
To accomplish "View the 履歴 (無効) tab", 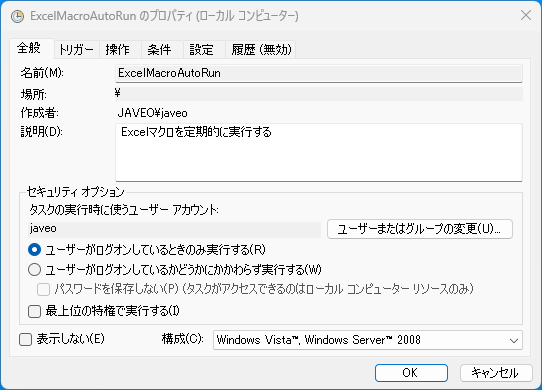I will pyautogui.click(x=261, y=49).
